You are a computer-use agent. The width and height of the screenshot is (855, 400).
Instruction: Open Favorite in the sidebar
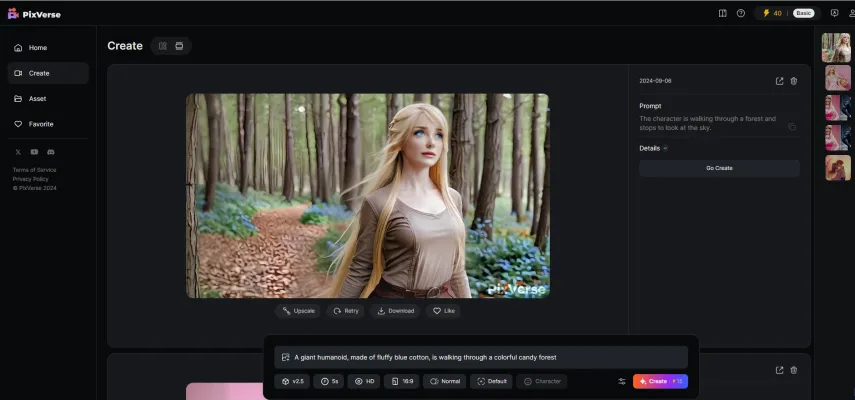click(x=40, y=124)
